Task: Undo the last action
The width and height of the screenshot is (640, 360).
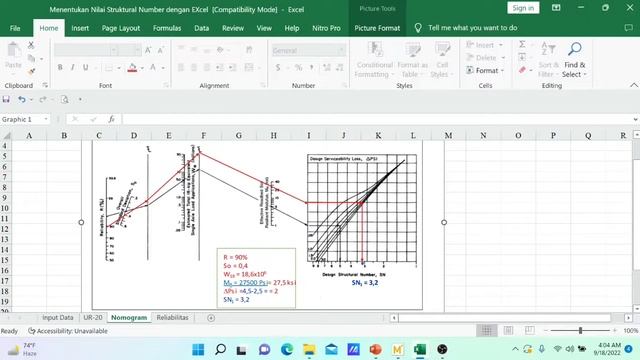Action: tap(21, 99)
